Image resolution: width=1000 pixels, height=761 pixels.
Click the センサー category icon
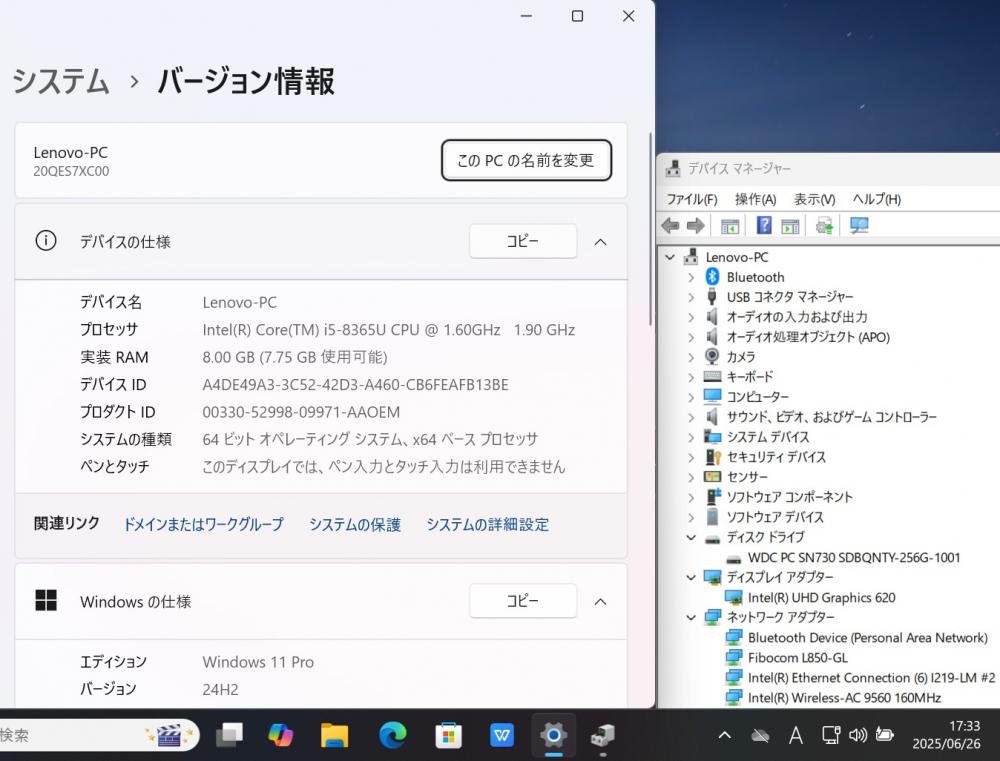712,477
